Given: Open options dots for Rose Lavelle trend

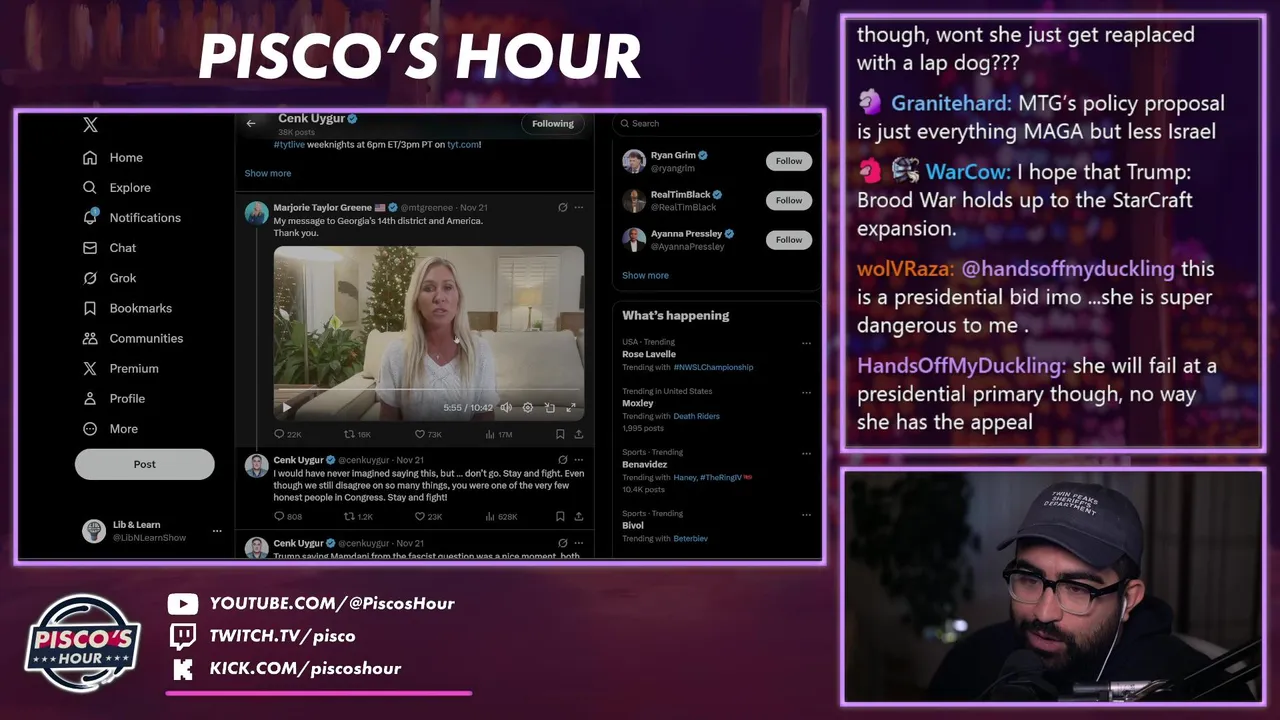Looking at the screenshot, I should (x=806, y=343).
